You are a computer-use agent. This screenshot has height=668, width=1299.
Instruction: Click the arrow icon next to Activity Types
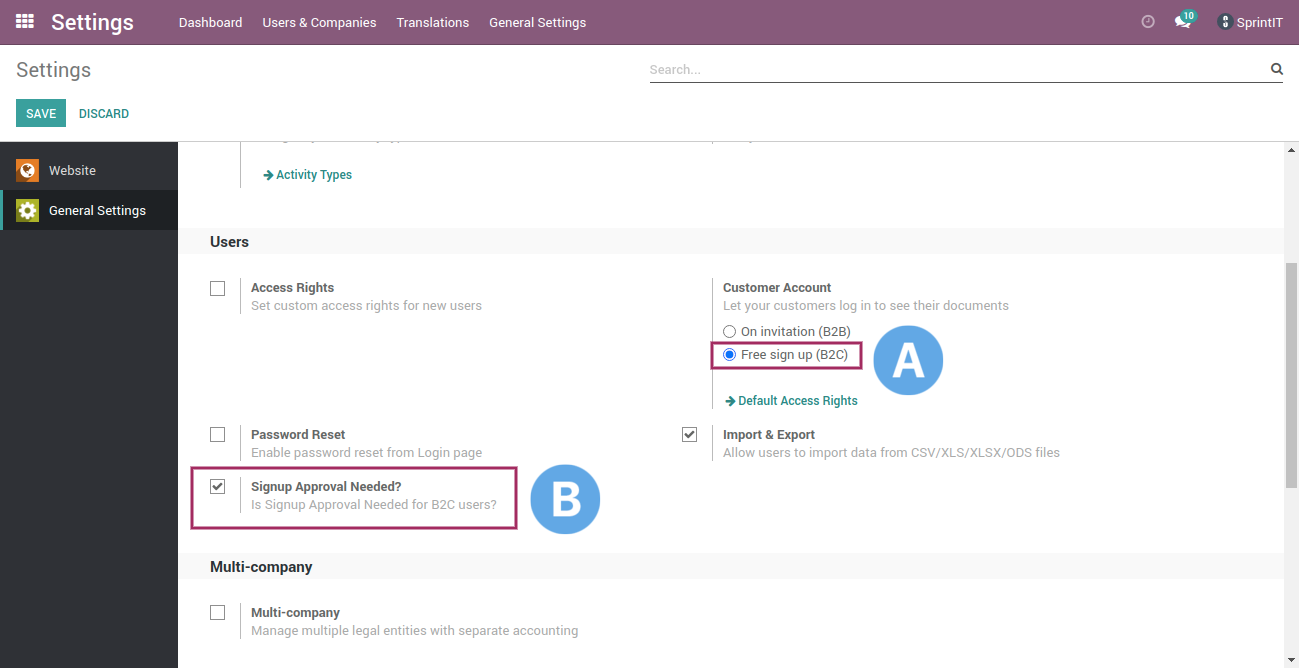[267, 174]
